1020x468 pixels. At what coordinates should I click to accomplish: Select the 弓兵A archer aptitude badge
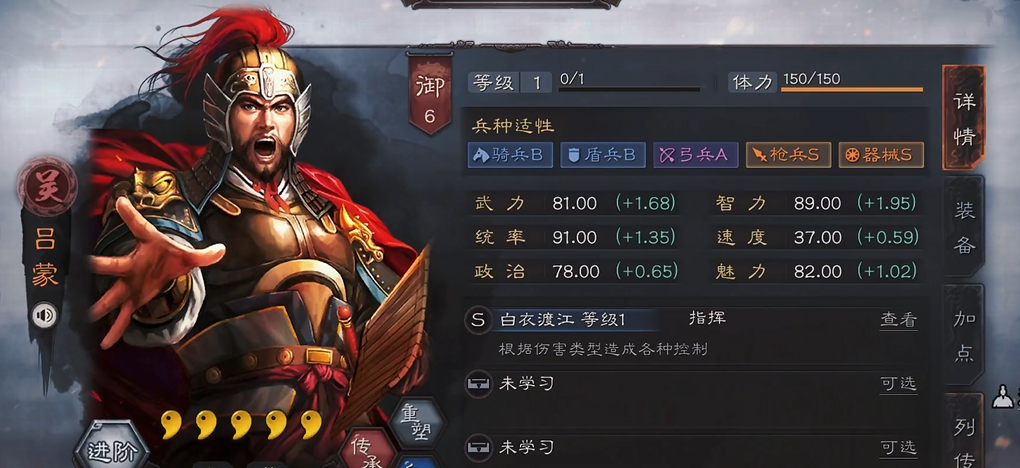pyautogui.click(x=695, y=155)
